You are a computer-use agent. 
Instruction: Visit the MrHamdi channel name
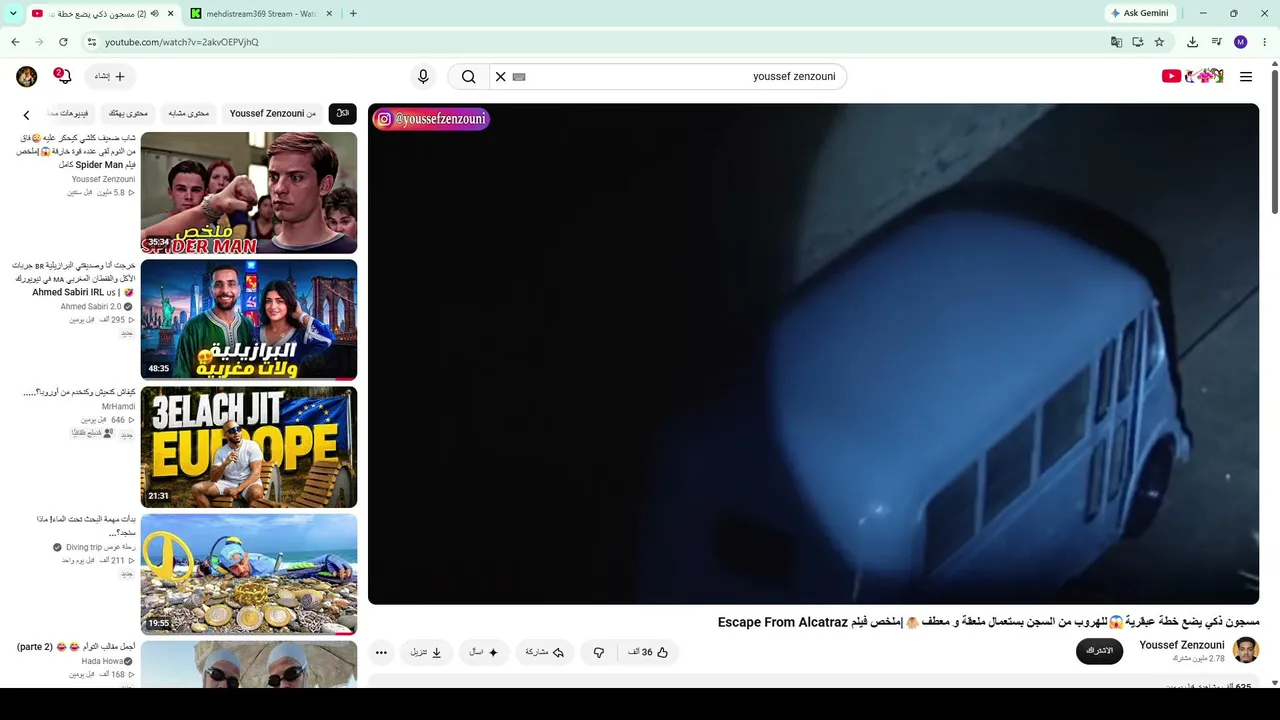tap(118, 407)
